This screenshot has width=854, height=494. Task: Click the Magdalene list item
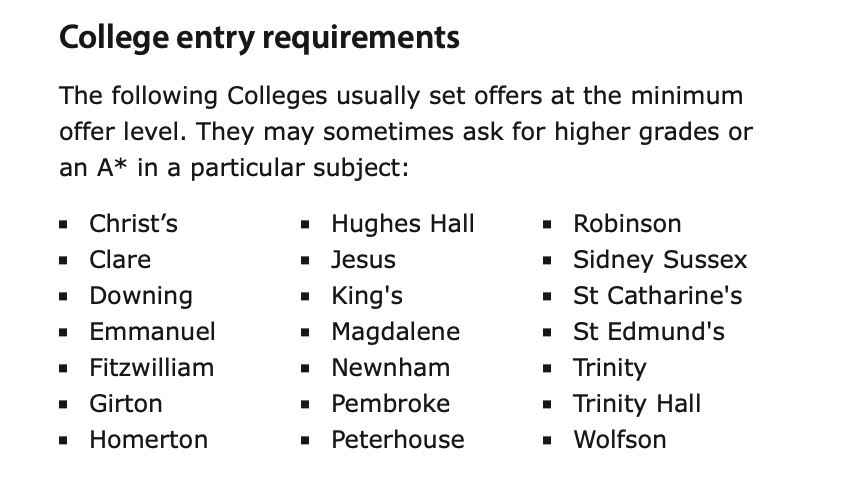pos(395,332)
